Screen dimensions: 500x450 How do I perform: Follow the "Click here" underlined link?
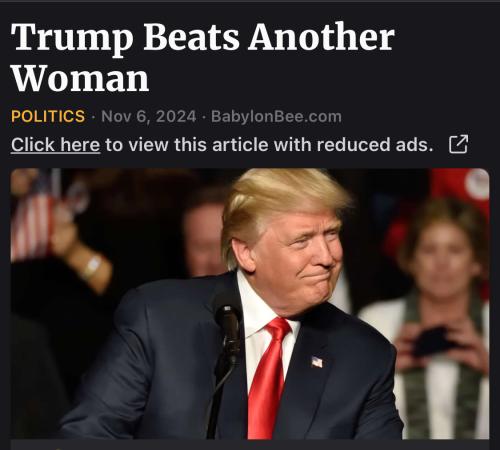pos(55,145)
